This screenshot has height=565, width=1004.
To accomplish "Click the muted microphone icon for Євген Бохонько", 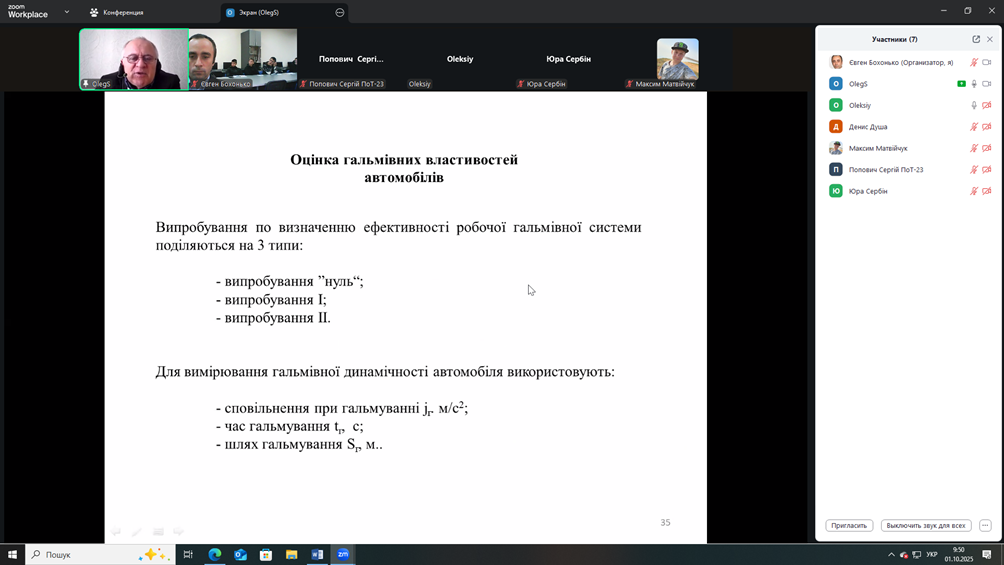I will pos(974,62).
